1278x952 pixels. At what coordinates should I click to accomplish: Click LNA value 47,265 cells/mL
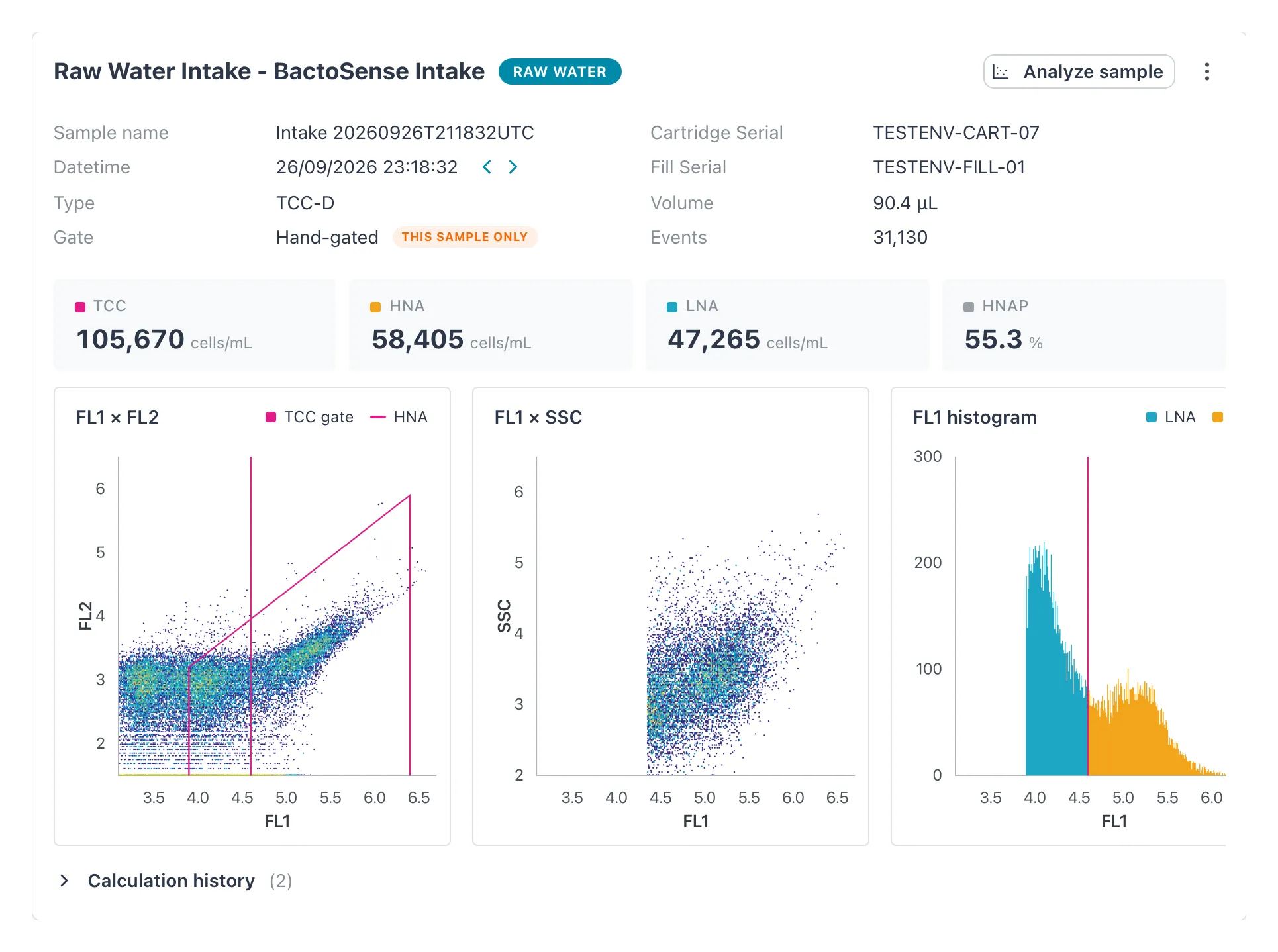click(748, 340)
